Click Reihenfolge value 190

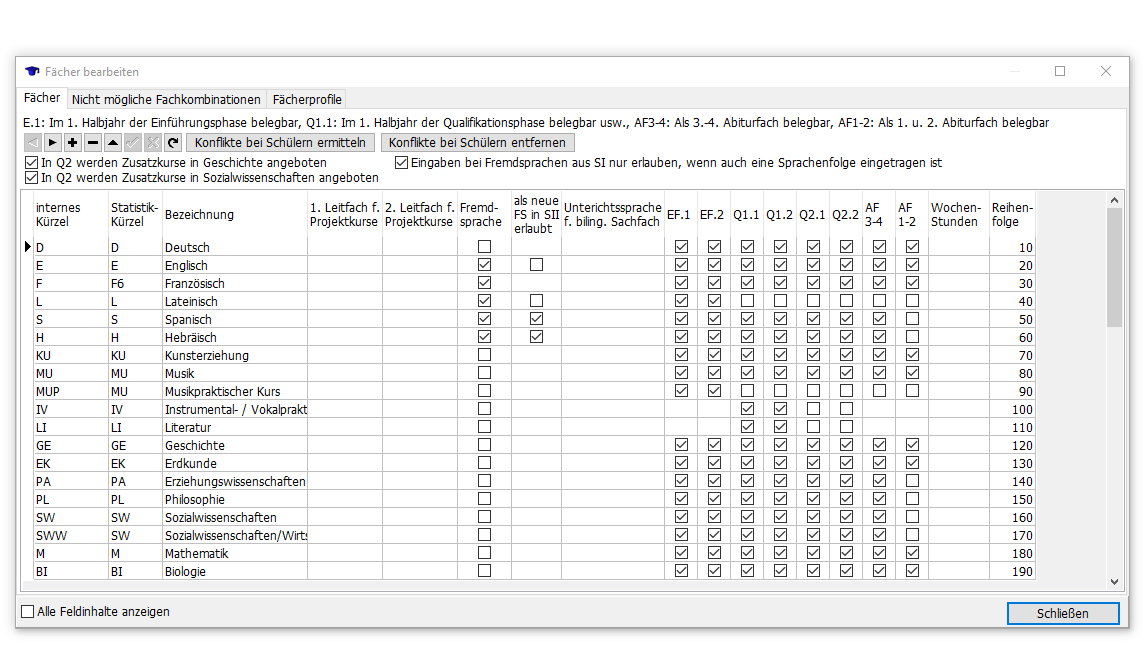pyautogui.click(x=1012, y=571)
